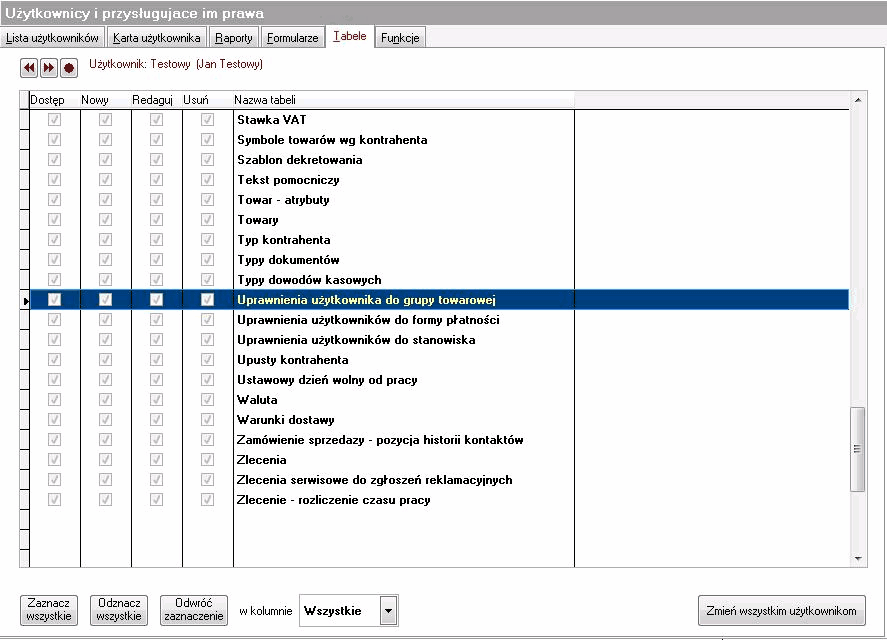Open the 'w kolumnie' dropdown arrow
Screen dimensions: 887x640
[388, 611]
